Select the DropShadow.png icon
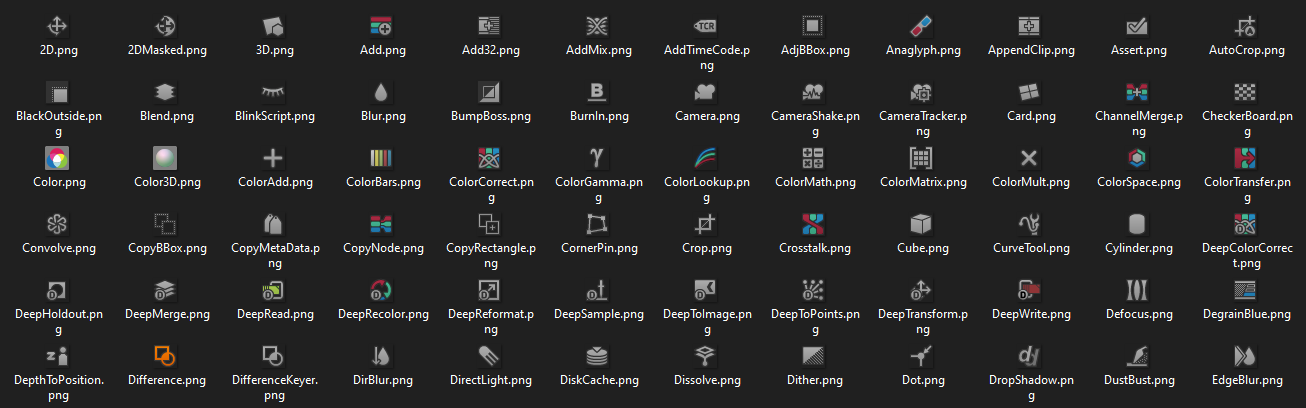 click(1031, 356)
